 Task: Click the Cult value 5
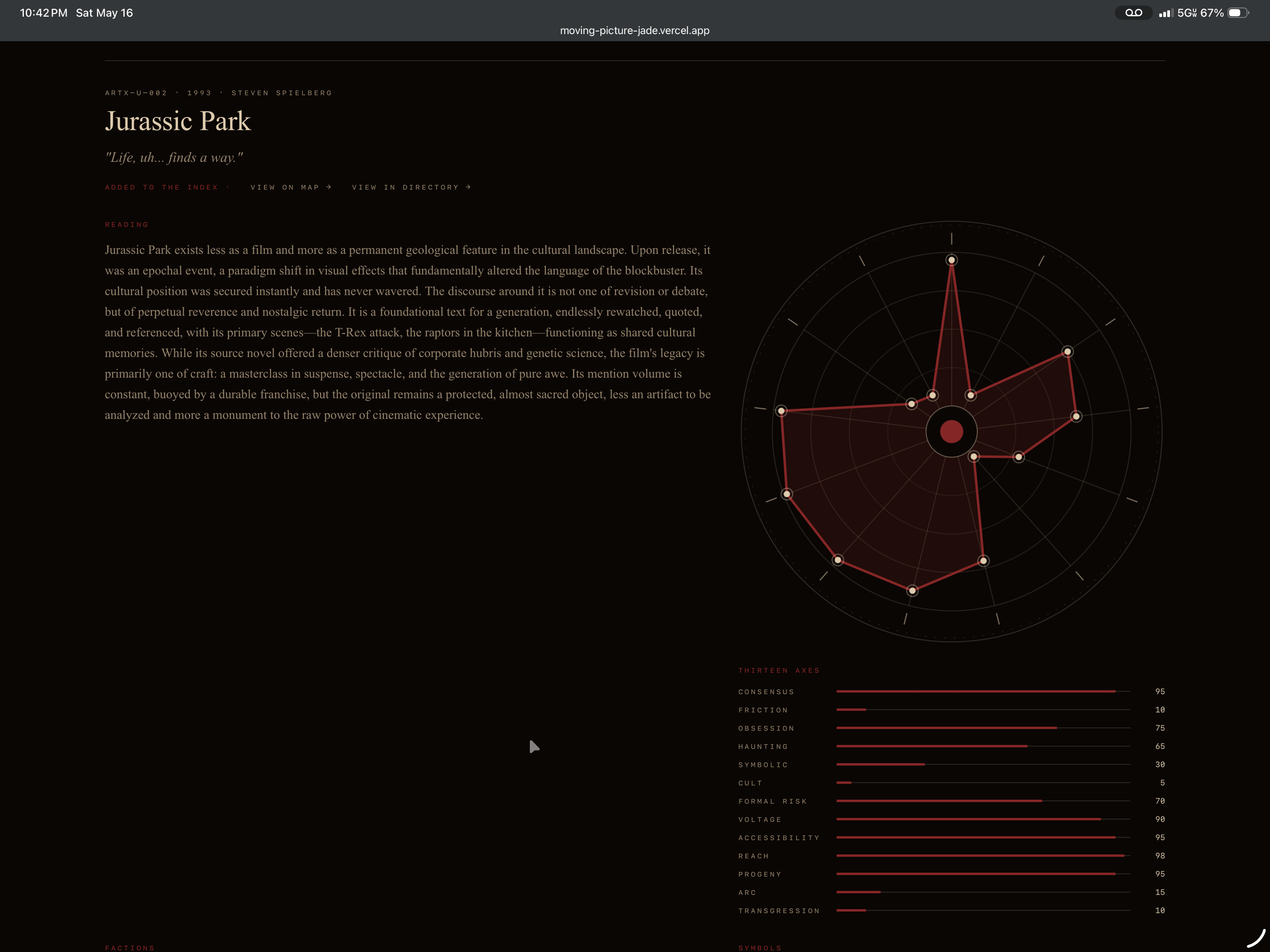(x=1162, y=783)
